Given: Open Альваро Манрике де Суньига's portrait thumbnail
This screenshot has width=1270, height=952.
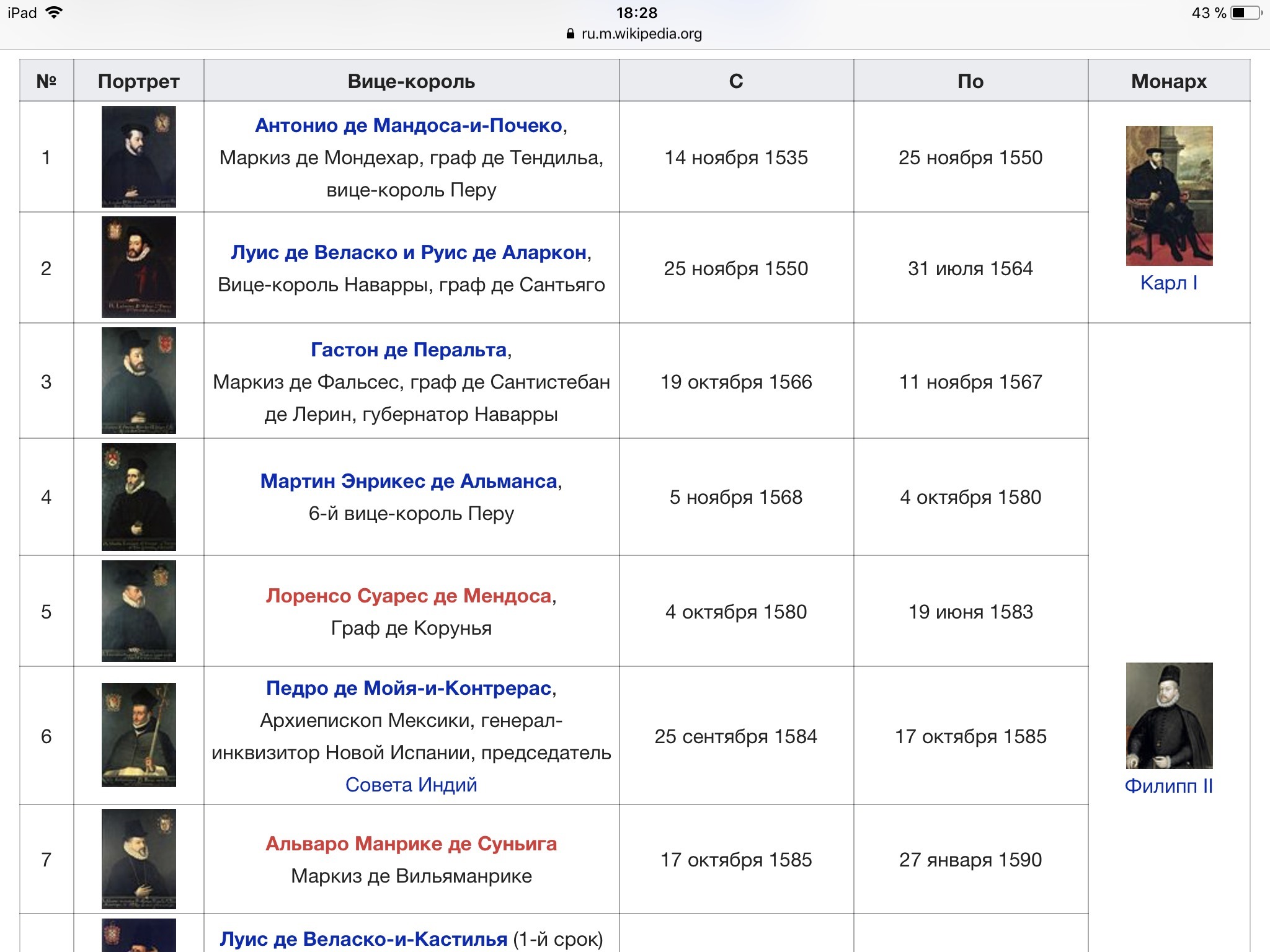Looking at the screenshot, I should pyautogui.click(x=139, y=859).
